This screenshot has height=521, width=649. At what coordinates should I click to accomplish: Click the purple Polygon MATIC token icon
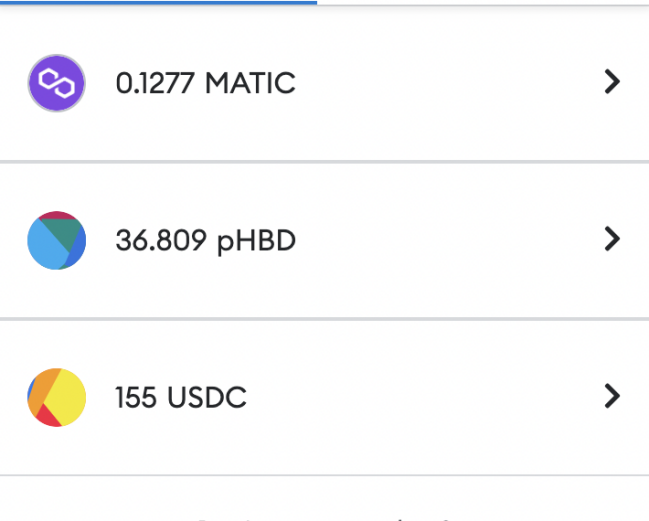pos(57,83)
